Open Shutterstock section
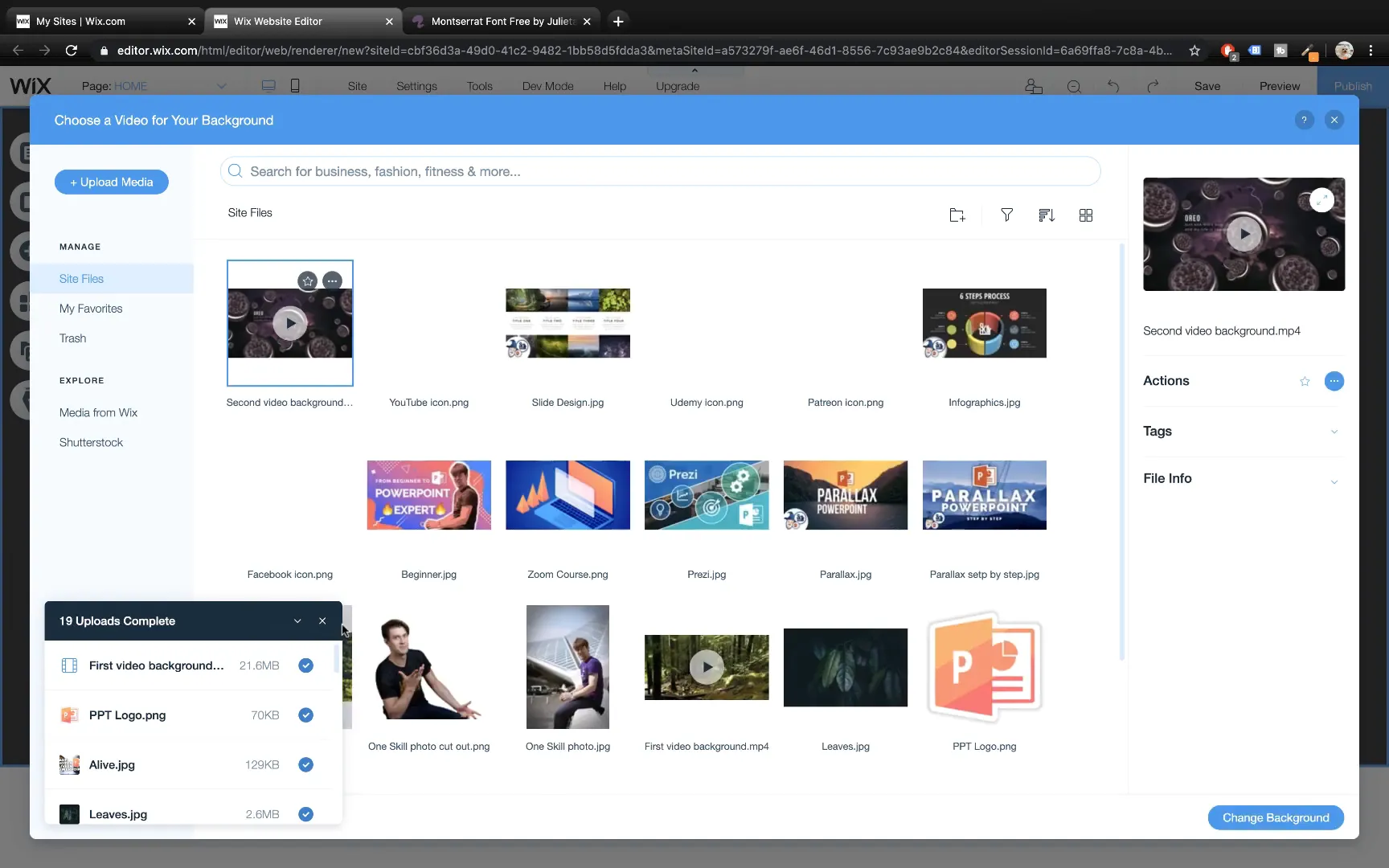The height and width of the screenshot is (868, 1389). (91, 443)
